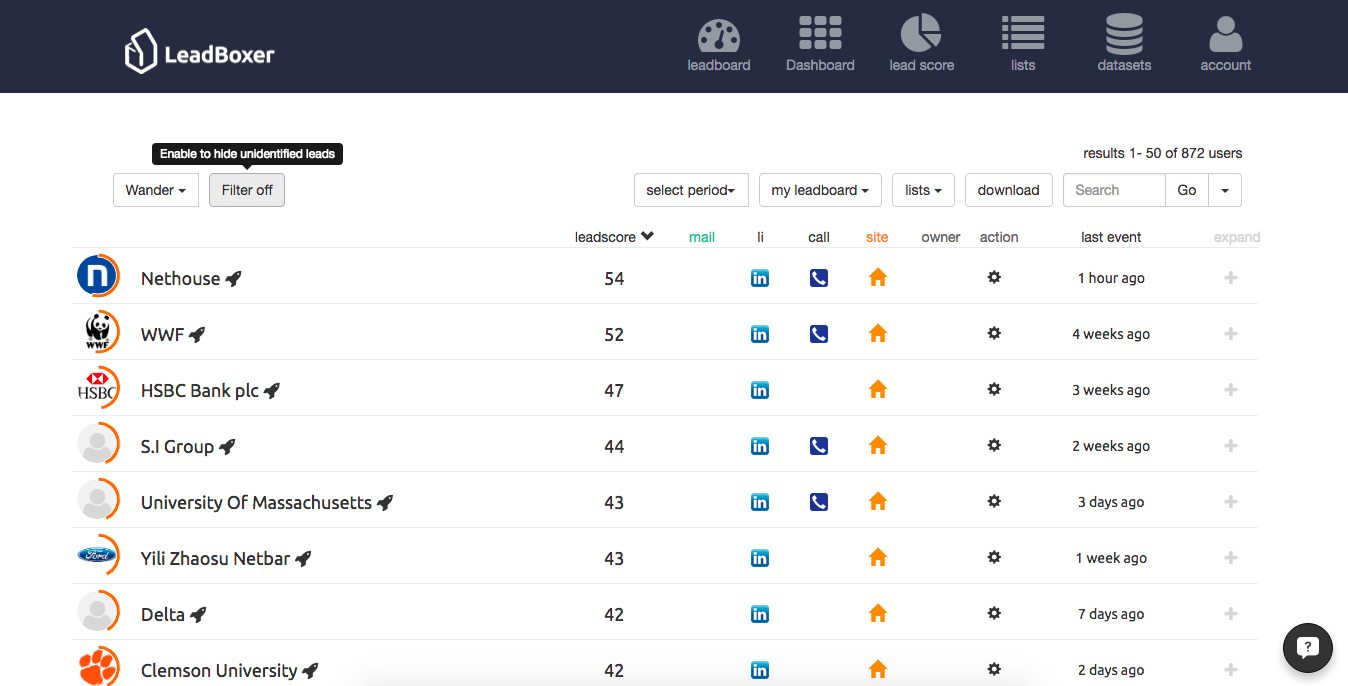
Task: Open the select period dropdown
Action: point(691,190)
